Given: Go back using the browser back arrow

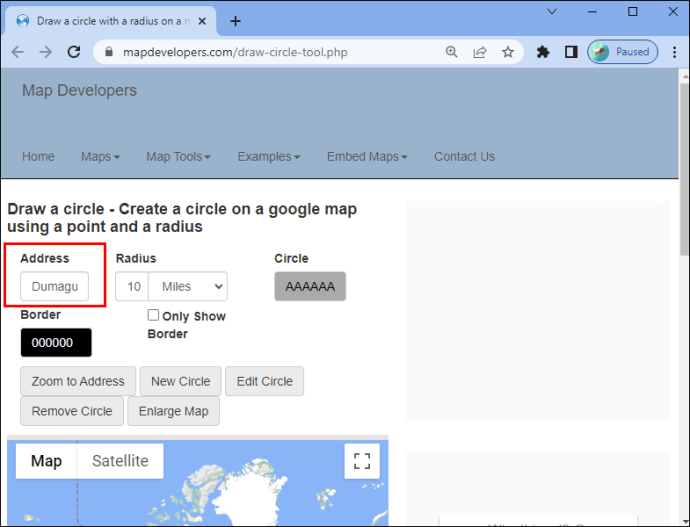Looking at the screenshot, I should point(18,52).
